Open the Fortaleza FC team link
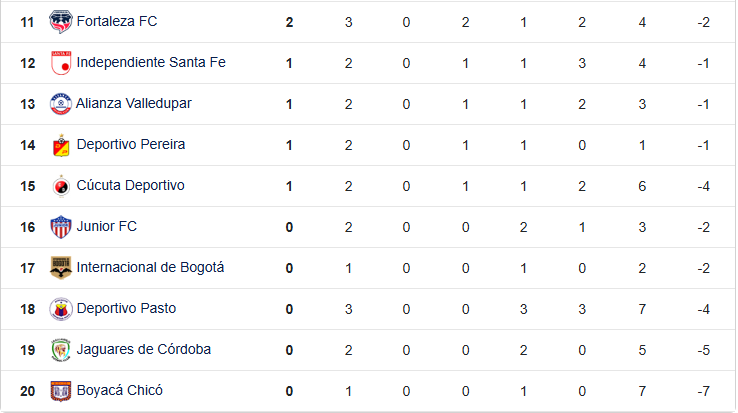The height and width of the screenshot is (413, 738). point(117,21)
